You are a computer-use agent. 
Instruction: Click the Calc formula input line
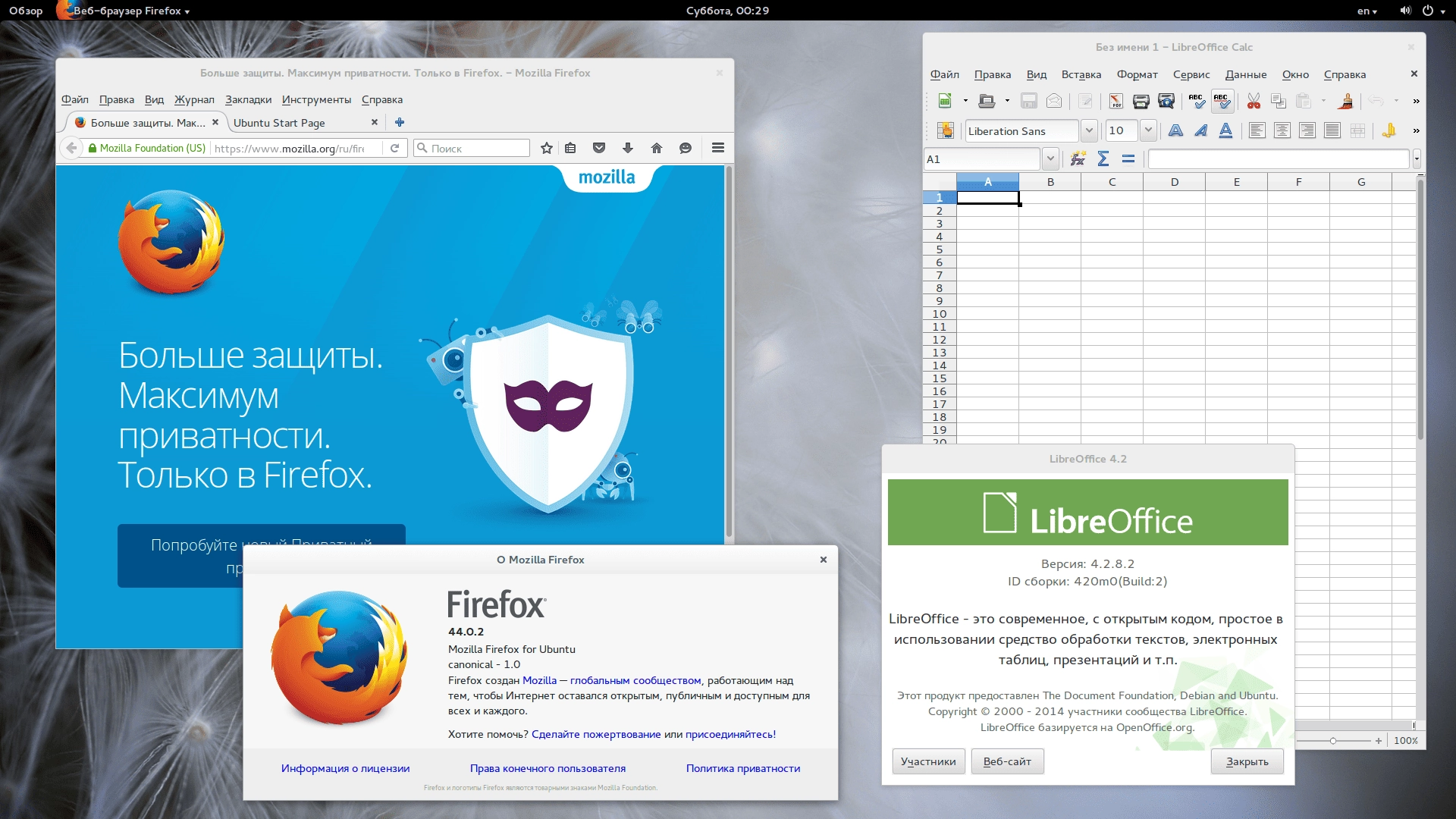pos(1279,158)
